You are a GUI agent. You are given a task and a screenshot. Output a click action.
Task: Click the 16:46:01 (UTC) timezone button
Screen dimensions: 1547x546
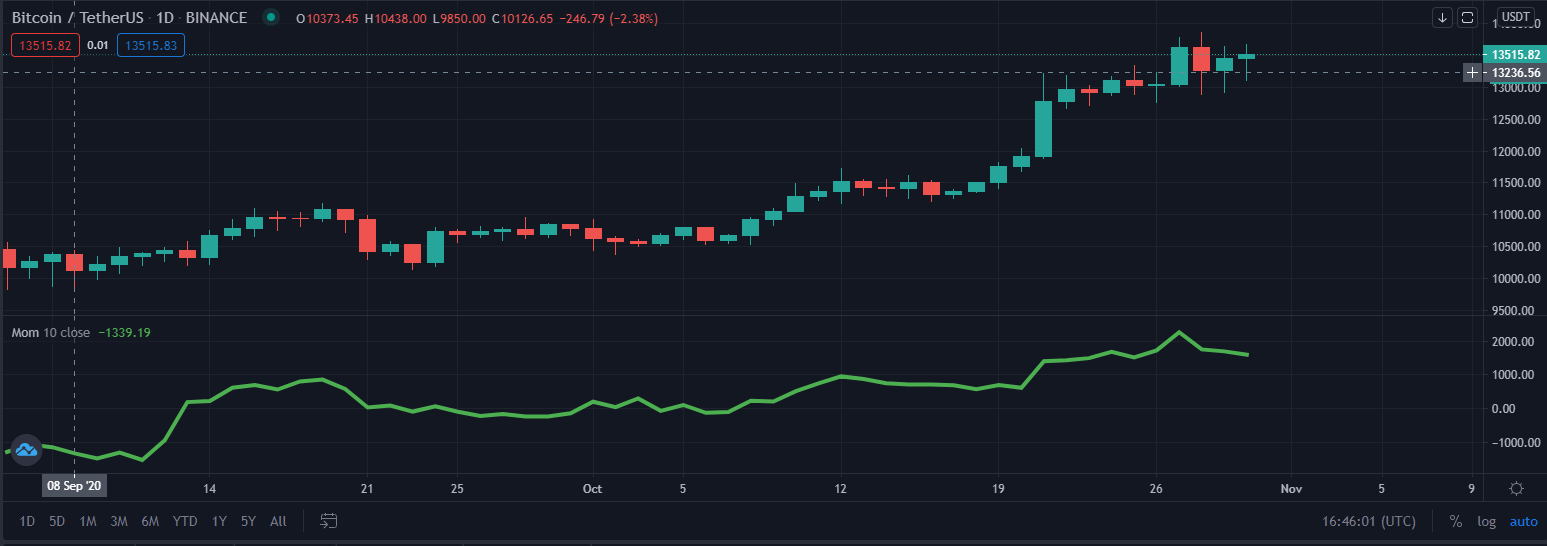(x=1369, y=521)
